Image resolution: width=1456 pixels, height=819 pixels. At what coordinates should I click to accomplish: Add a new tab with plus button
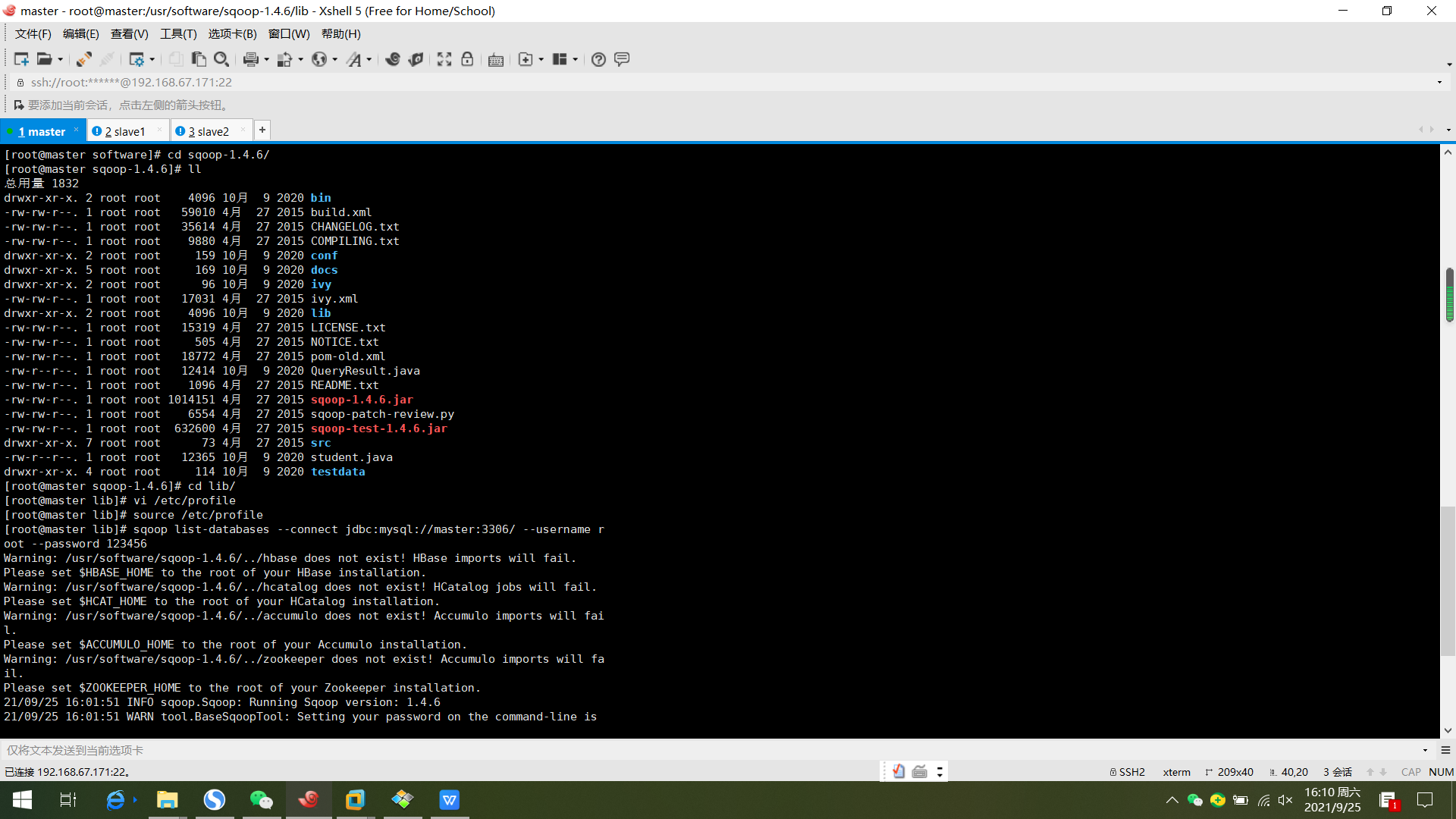coord(262,130)
